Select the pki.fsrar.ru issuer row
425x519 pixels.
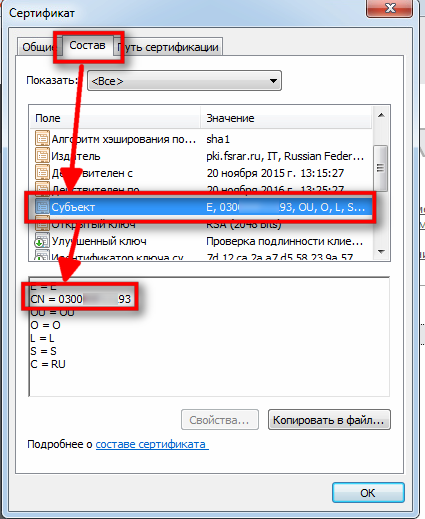click(201, 156)
